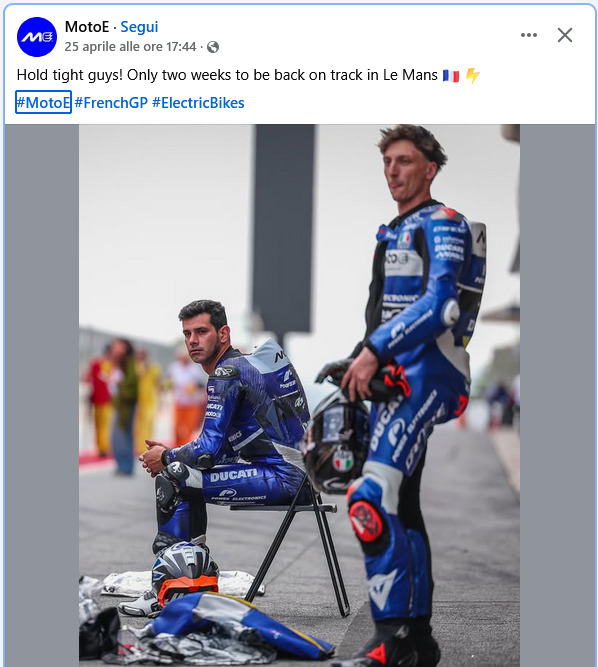Click the gray empty area left of the photo
The width and height of the screenshot is (598, 667).
tap(42, 396)
